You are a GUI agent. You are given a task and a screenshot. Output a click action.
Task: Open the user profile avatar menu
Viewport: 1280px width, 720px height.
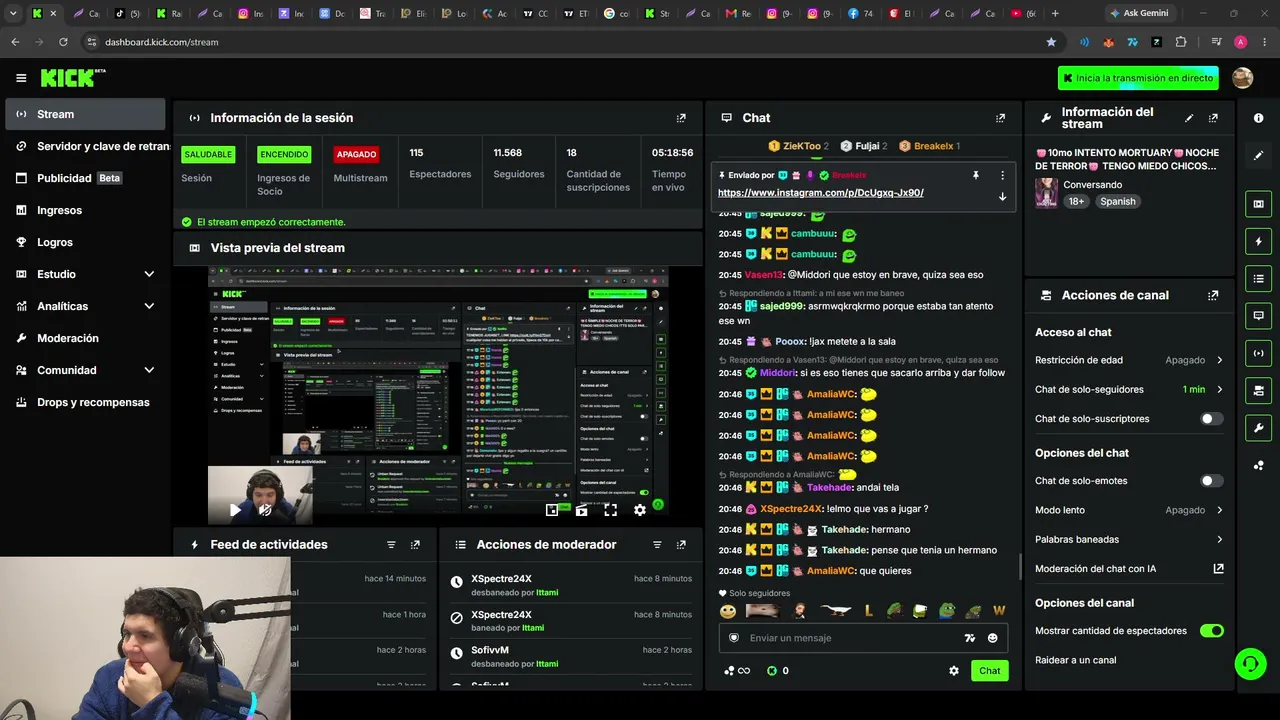pos(1243,78)
